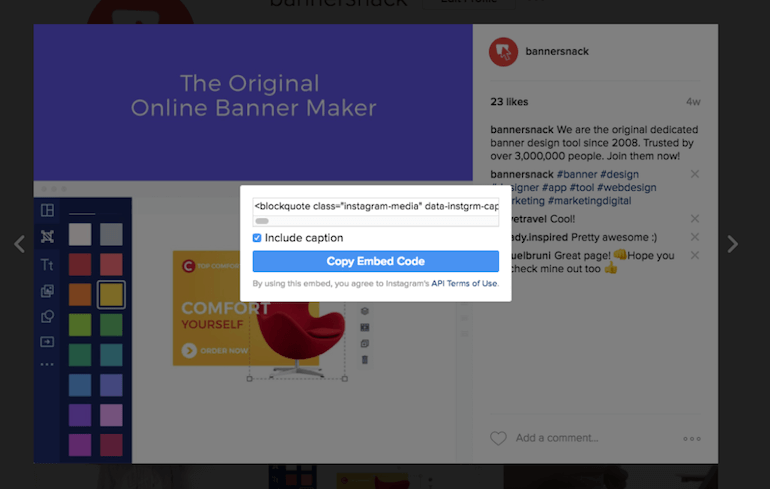The image size is (770, 489).
Task: Pick the light gray color swatch
Action: [x=80, y=234]
